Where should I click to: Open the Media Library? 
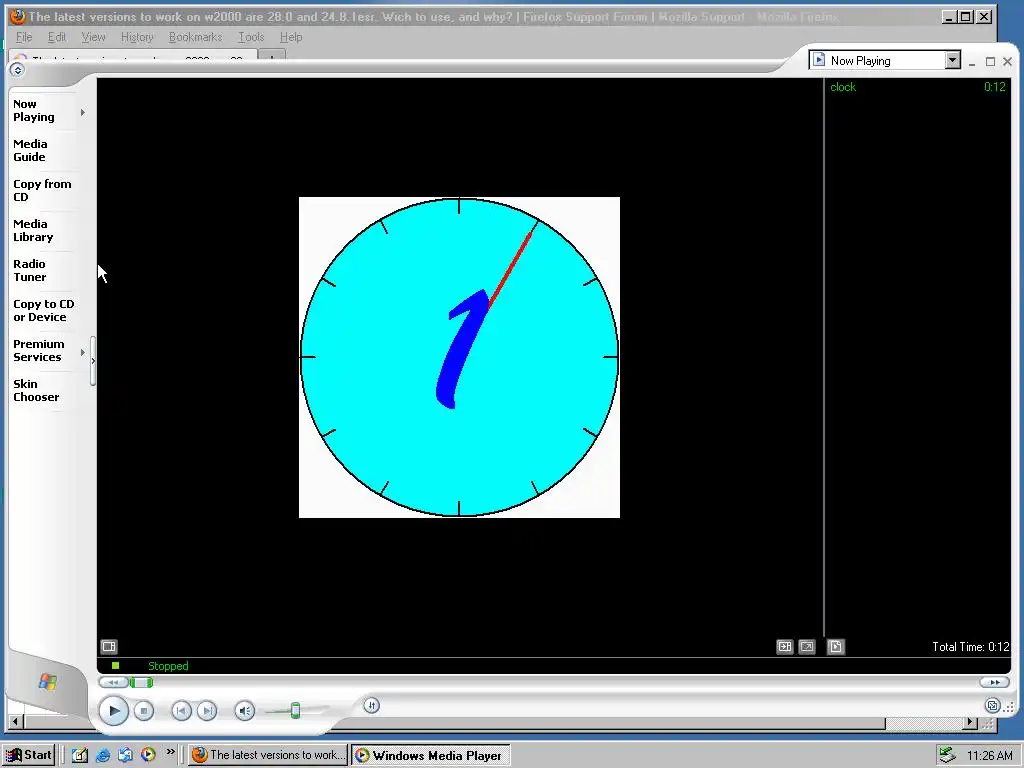click(x=33, y=231)
